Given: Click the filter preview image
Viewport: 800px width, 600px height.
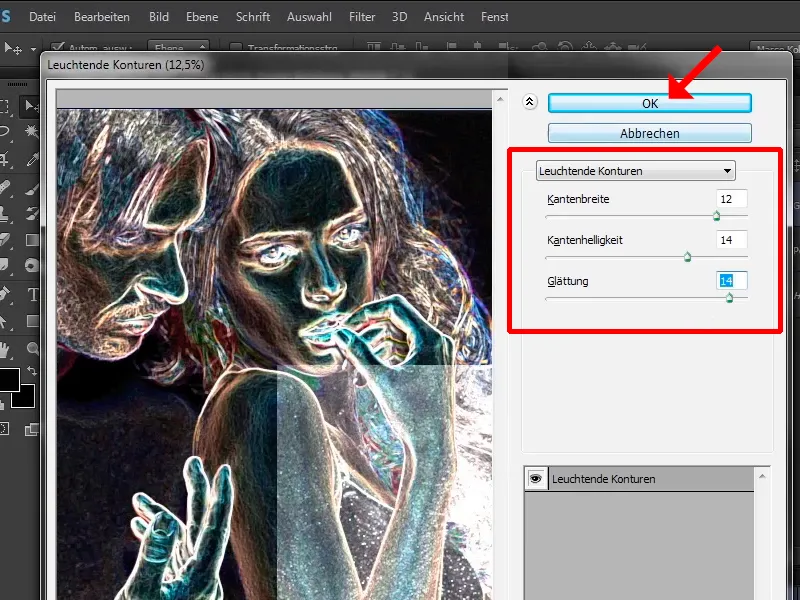Looking at the screenshot, I should point(274,354).
